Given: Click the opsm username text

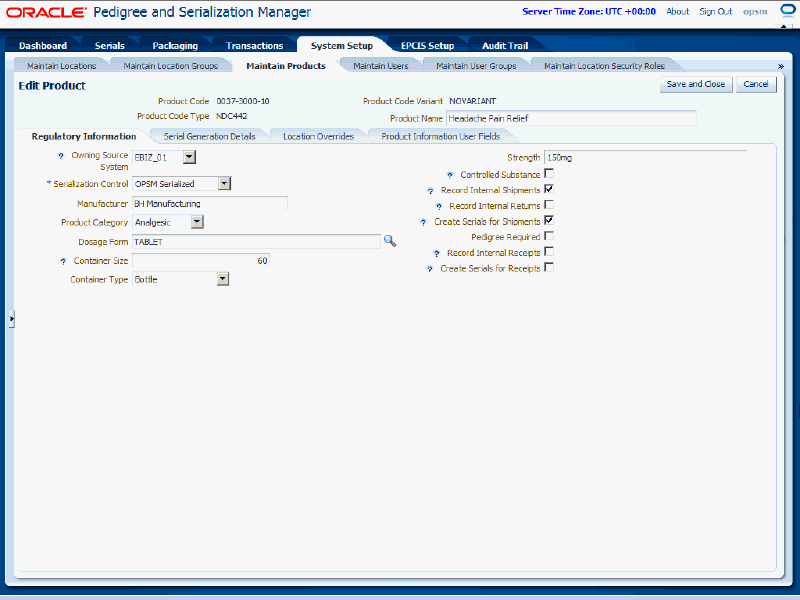Looking at the screenshot, I should pyautogui.click(x=755, y=12).
